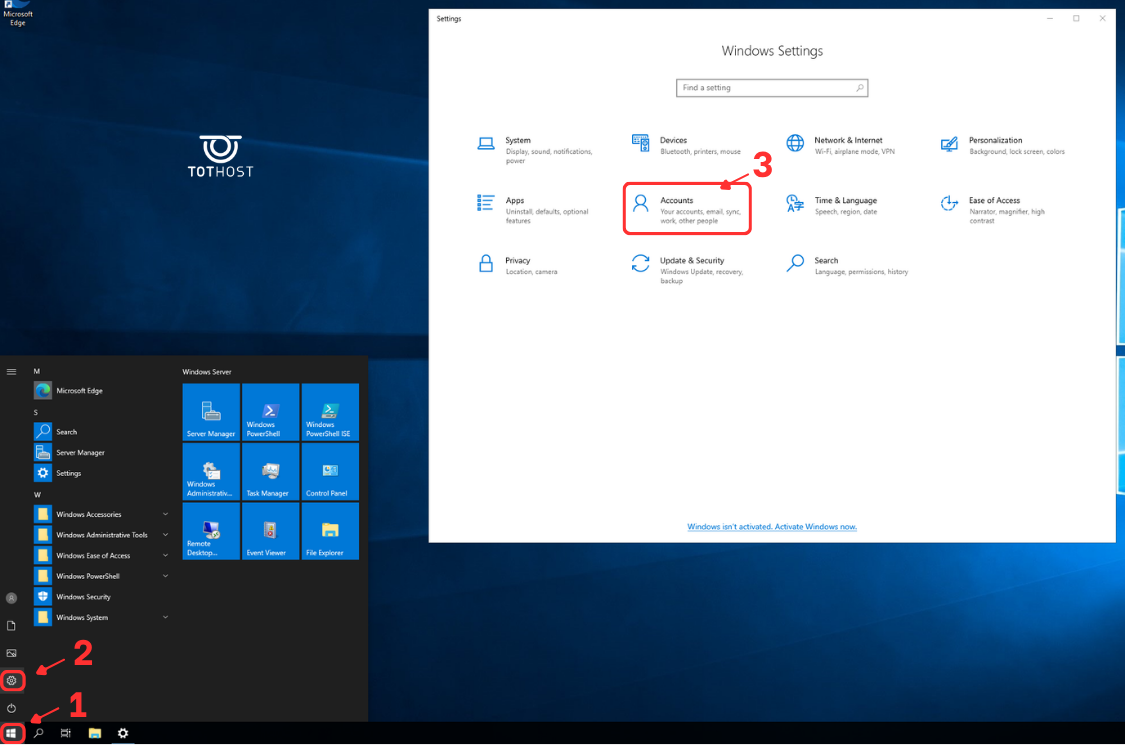Open Control Panel tile
Image resolution: width=1125 pixels, height=745 pixels.
click(x=330, y=472)
